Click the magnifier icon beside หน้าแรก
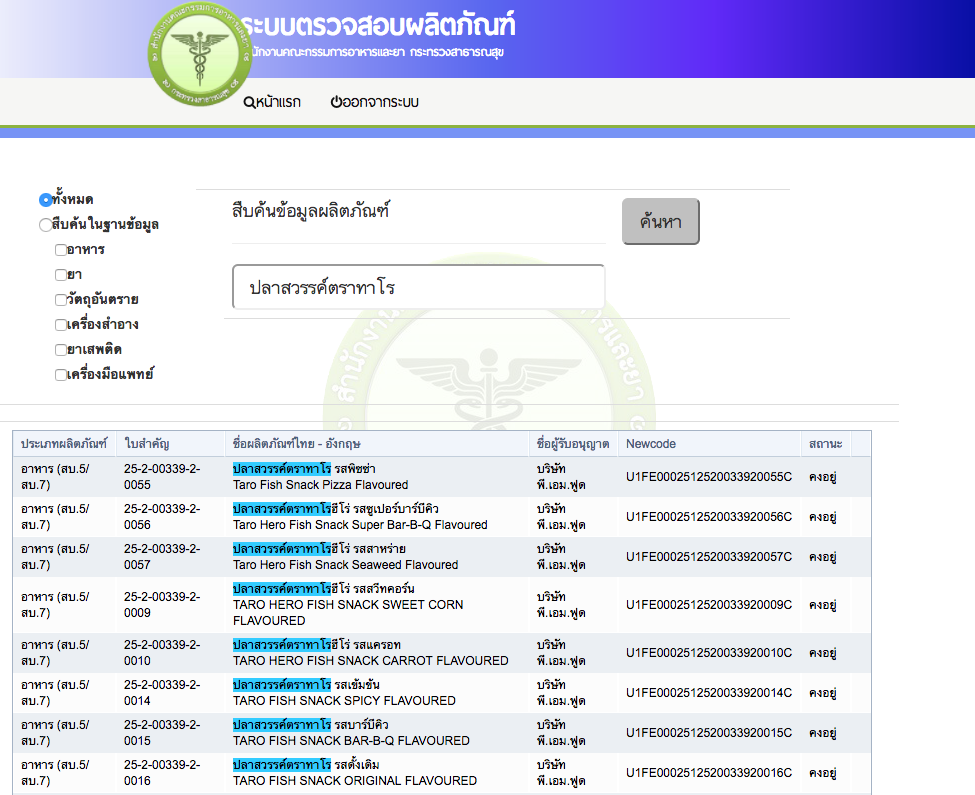This screenshot has height=795, width=975. click(249, 103)
